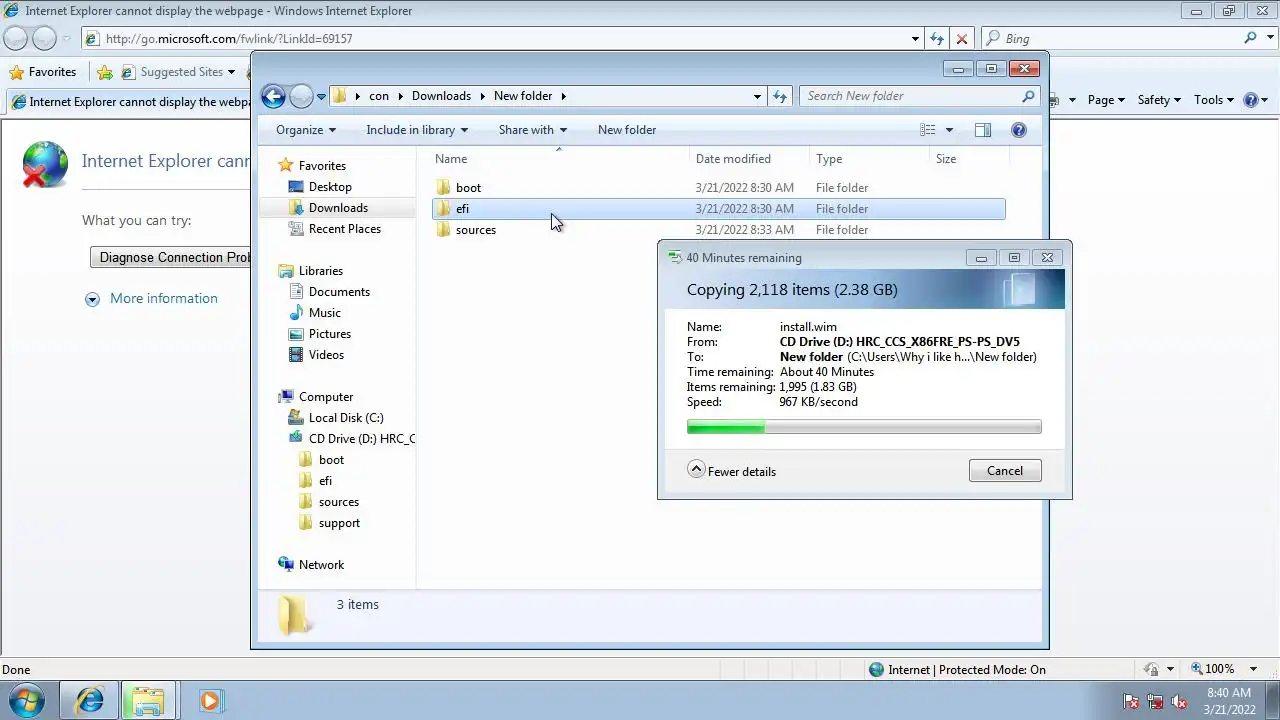1280x720 pixels.
Task: Click the Internet Explorer taskbar icon
Action: [x=90, y=701]
